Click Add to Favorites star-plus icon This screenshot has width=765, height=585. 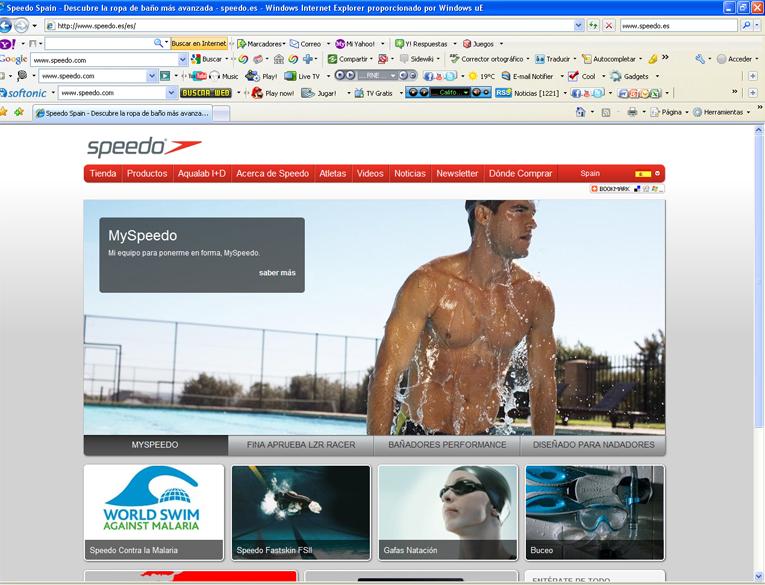click(19, 112)
